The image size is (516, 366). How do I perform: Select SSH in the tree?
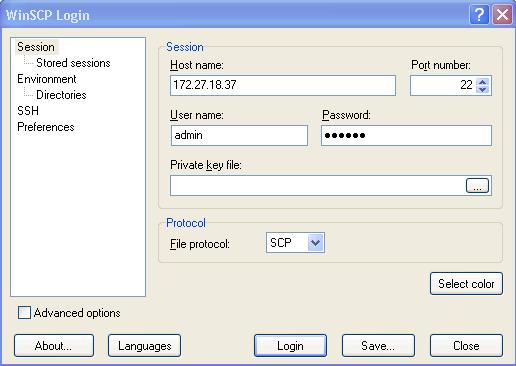click(x=28, y=111)
